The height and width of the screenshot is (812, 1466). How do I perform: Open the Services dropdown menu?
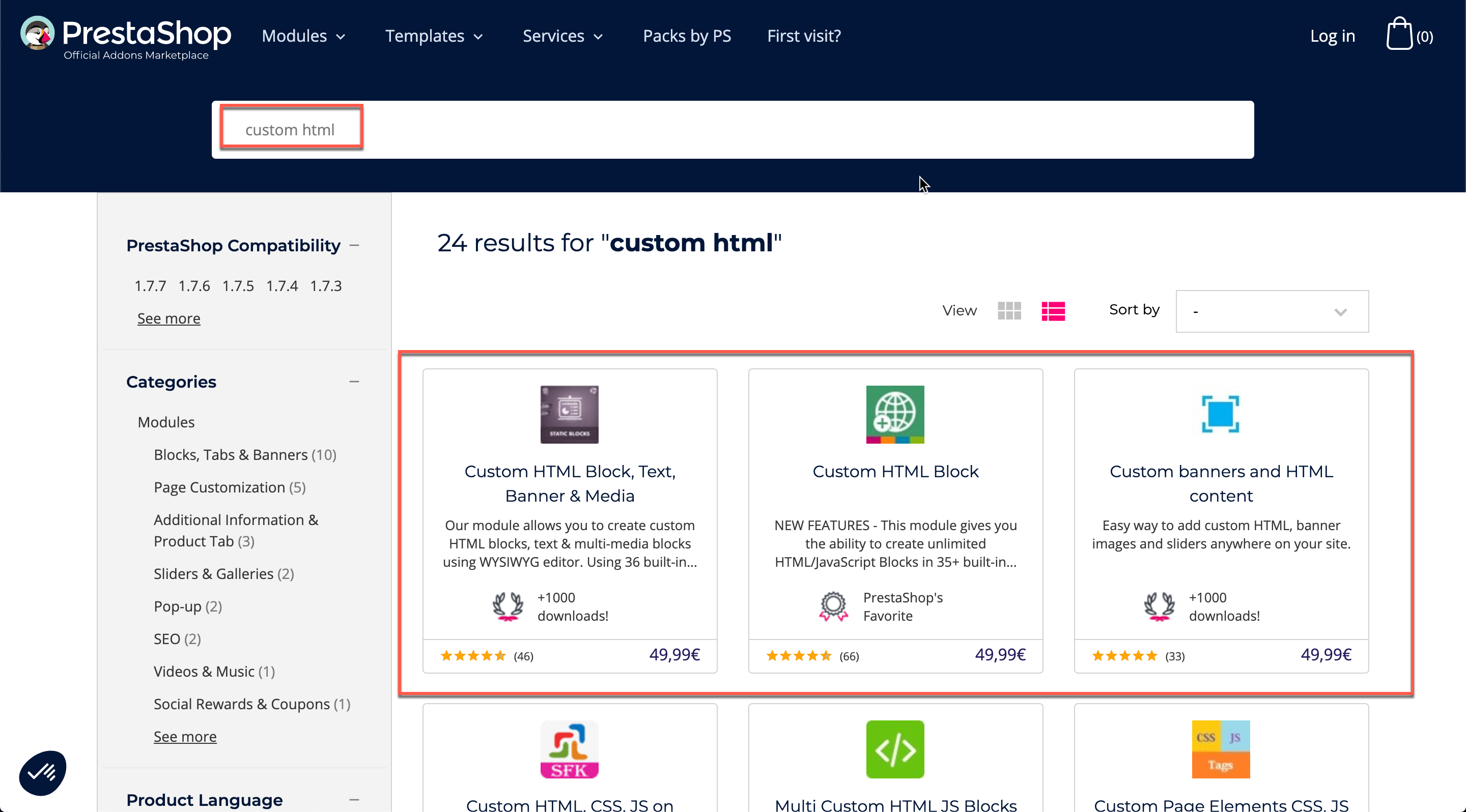tap(562, 36)
